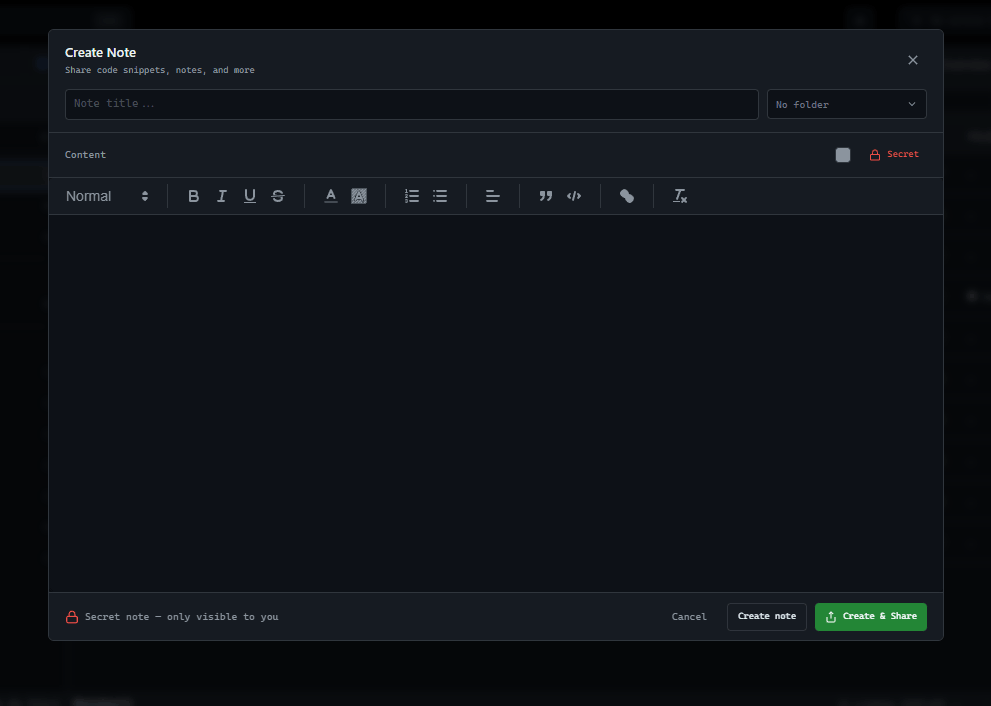Select the Content section label

tap(85, 155)
